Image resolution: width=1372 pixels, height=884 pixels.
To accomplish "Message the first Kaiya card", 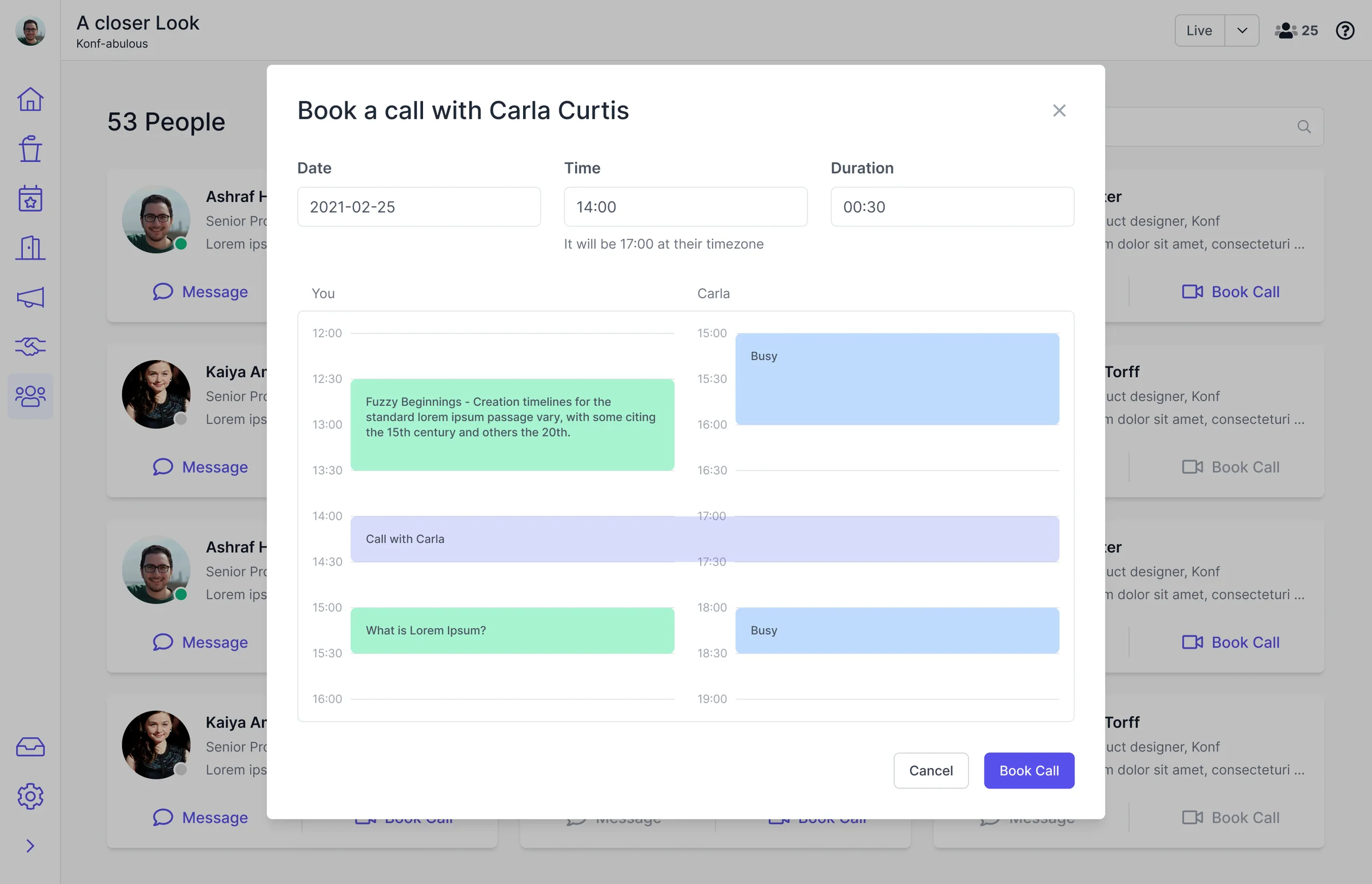I will point(201,467).
